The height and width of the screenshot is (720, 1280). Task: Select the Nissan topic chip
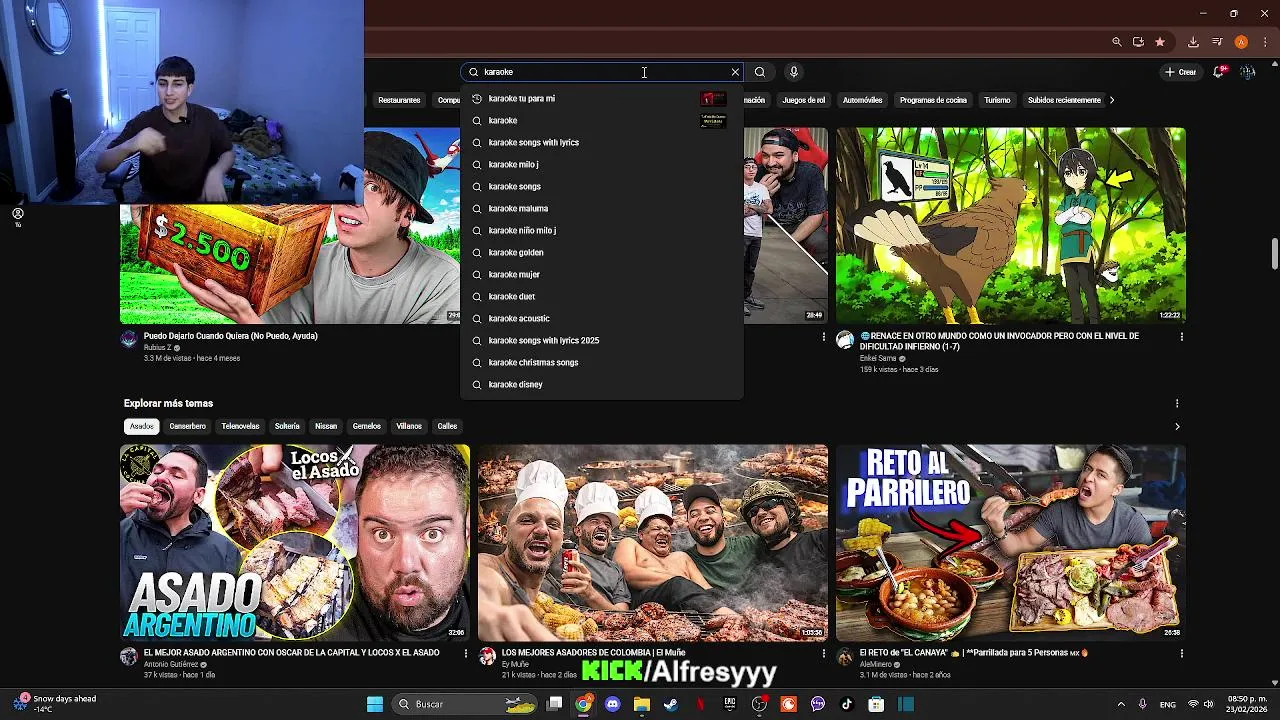(326, 426)
